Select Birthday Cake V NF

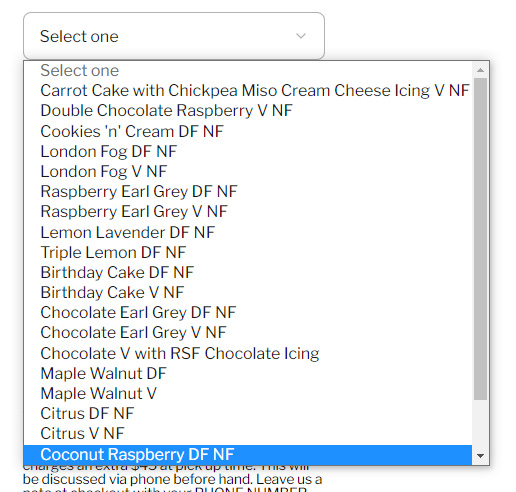[x=248, y=292]
